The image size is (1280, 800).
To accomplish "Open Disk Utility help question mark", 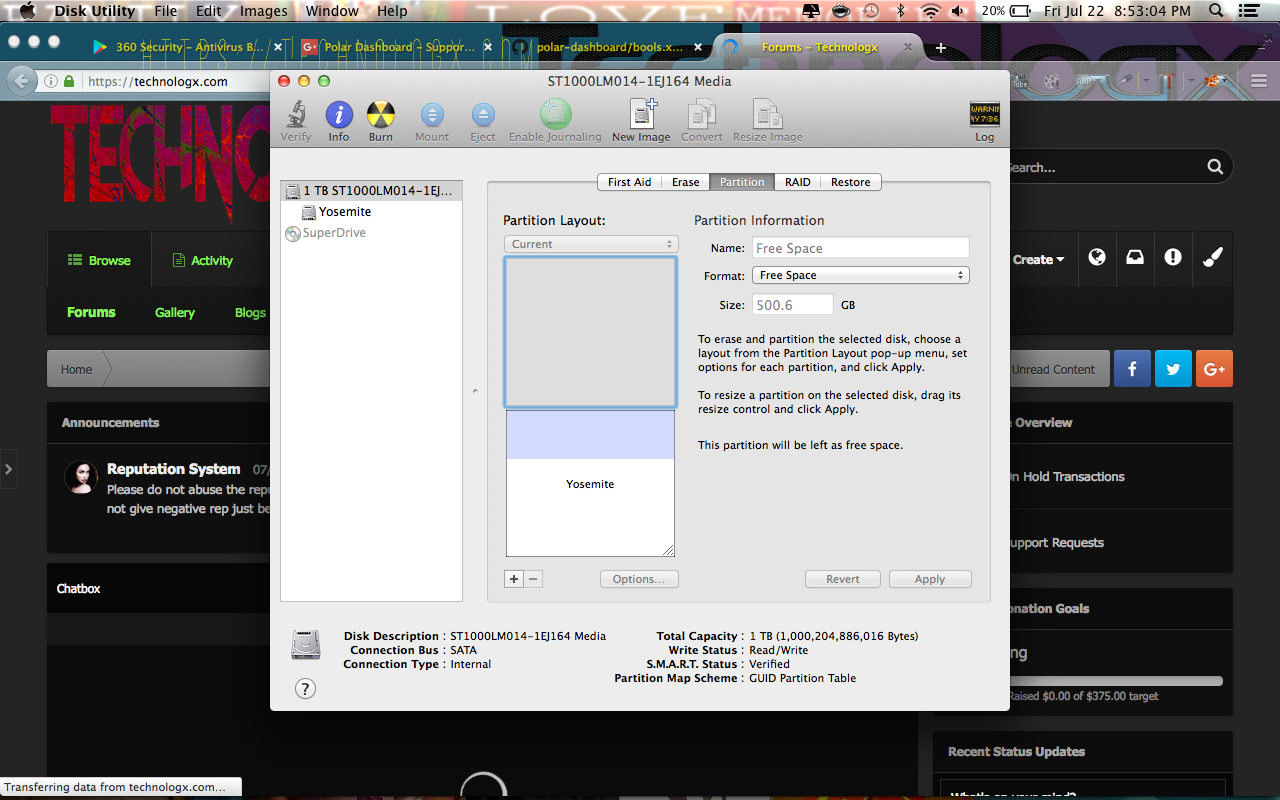I will tap(306, 688).
